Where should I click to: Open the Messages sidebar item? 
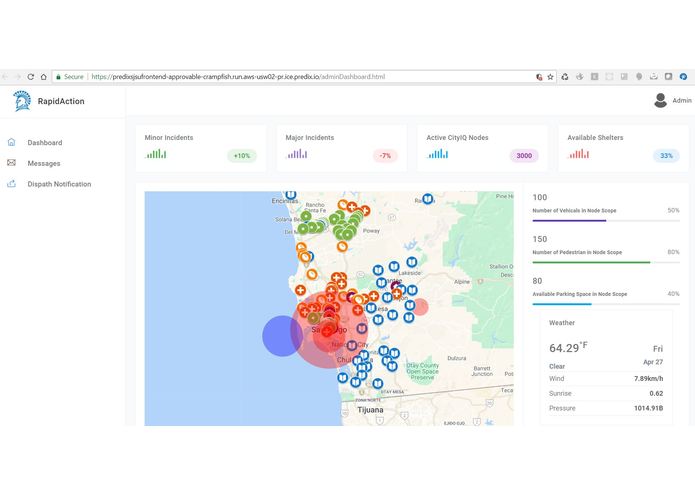pyautogui.click(x=43, y=163)
